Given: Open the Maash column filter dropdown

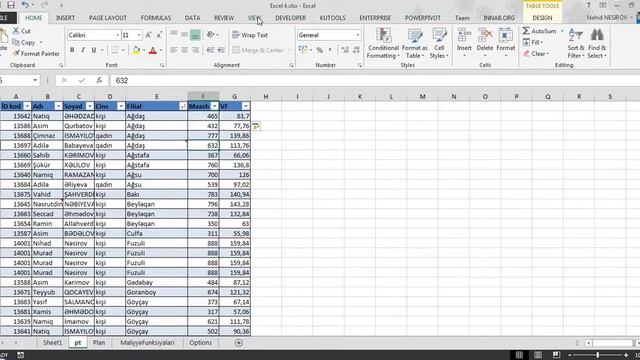Looking at the screenshot, I should pyautogui.click(x=215, y=106).
